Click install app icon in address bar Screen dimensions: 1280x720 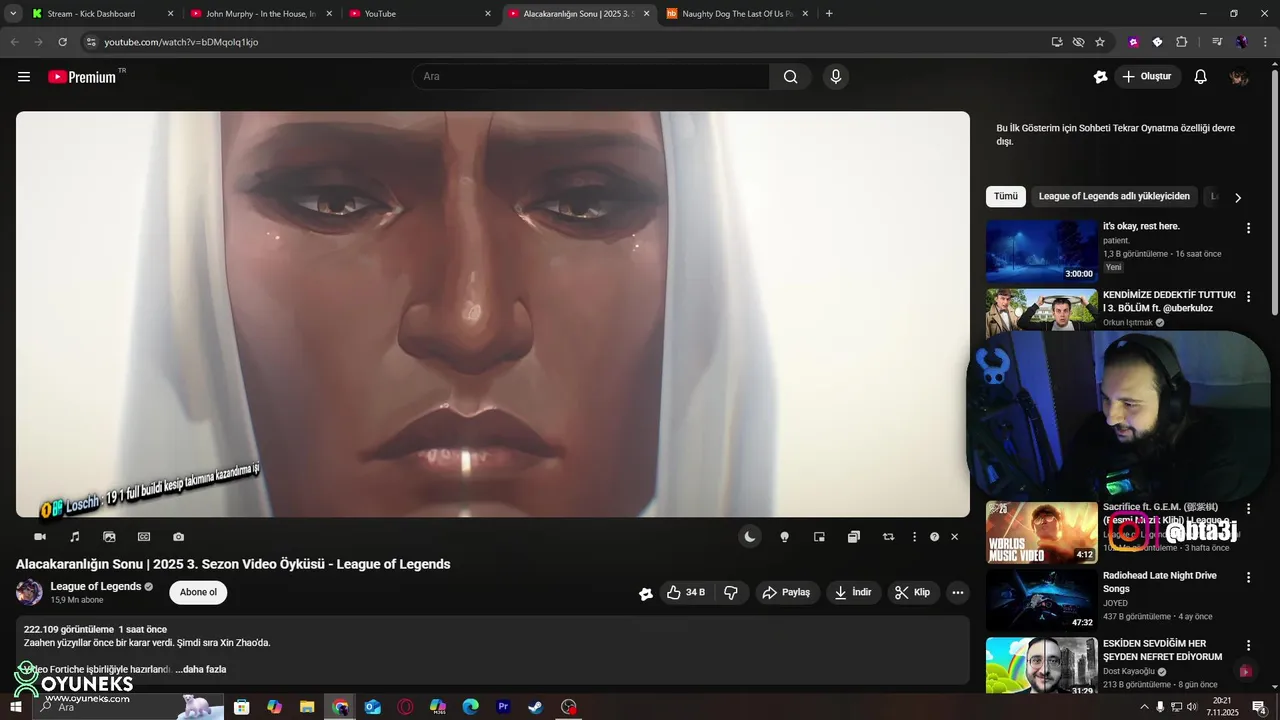pyautogui.click(x=1057, y=42)
